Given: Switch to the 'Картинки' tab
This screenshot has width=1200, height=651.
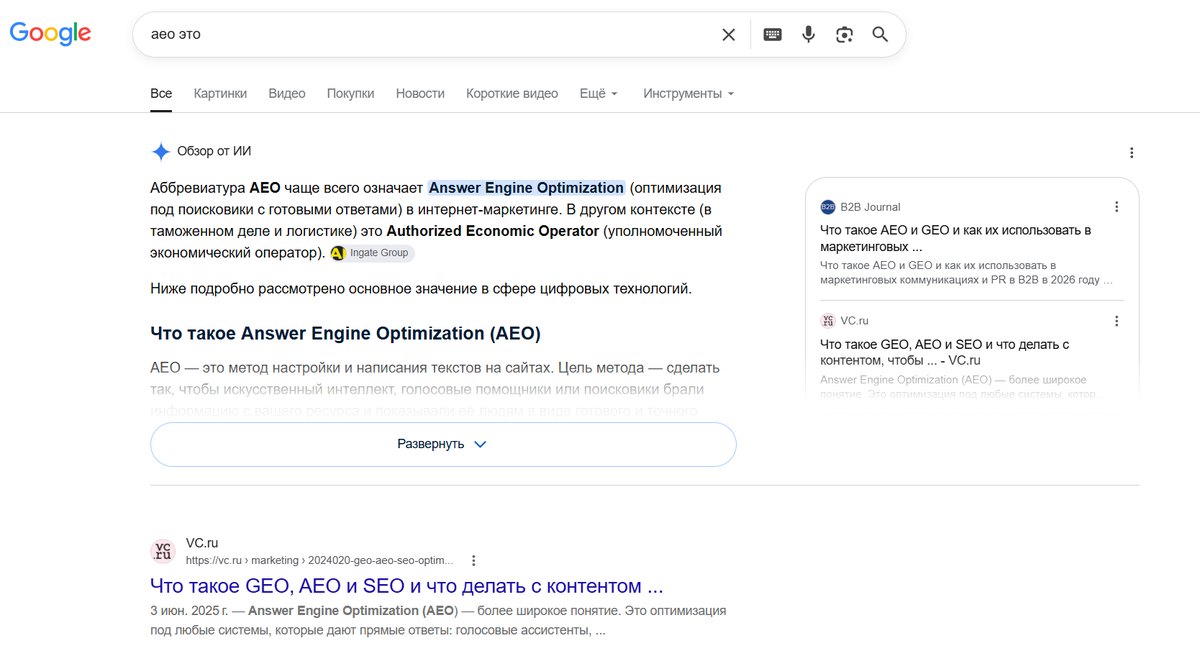Looking at the screenshot, I should (x=220, y=93).
